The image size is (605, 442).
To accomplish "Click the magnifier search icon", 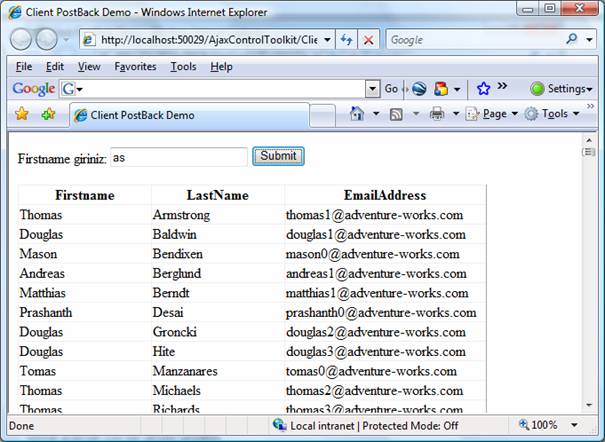I will coord(571,39).
